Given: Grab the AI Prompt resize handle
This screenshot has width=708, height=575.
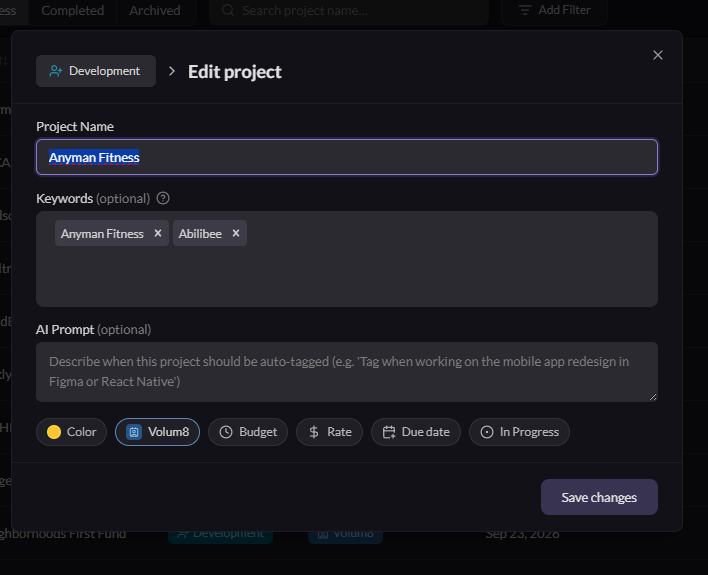Looking at the screenshot, I should 653,397.
